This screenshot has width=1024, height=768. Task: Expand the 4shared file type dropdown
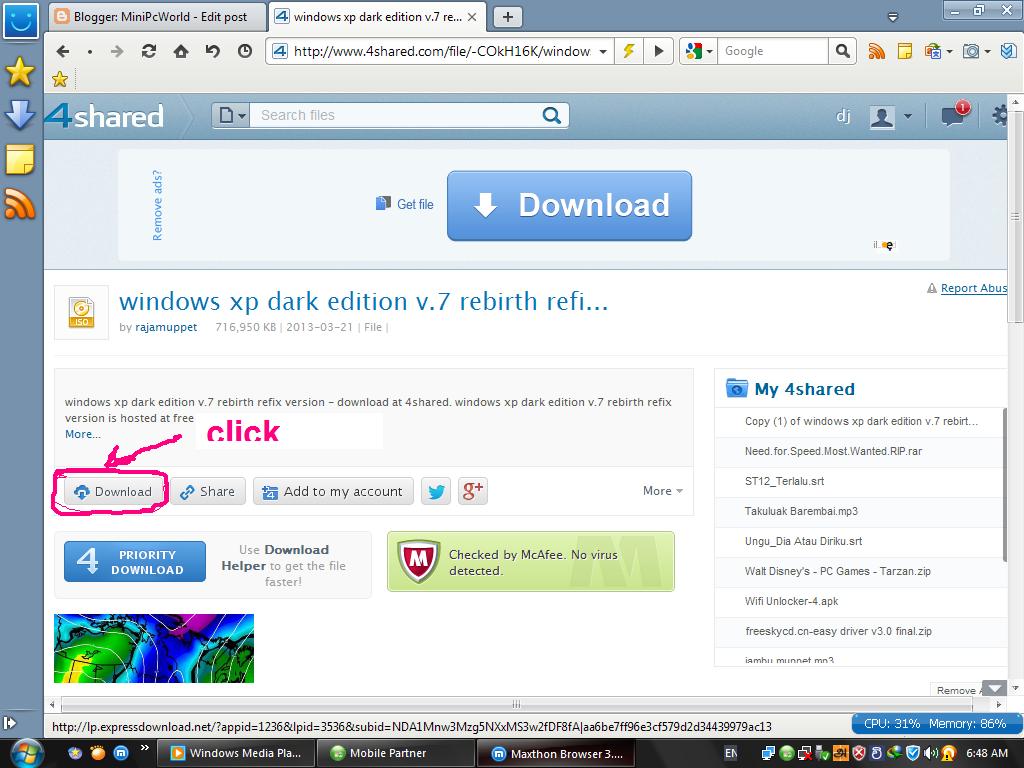[231, 116]
